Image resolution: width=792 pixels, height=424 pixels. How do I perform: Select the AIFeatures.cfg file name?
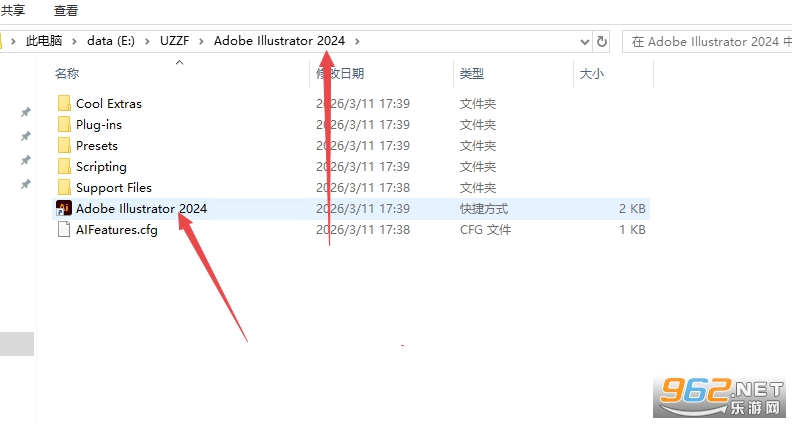click(117, 230)
